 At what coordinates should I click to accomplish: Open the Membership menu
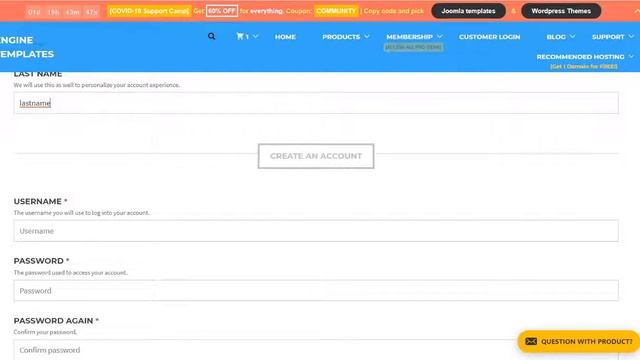click(x=409, y=37)
